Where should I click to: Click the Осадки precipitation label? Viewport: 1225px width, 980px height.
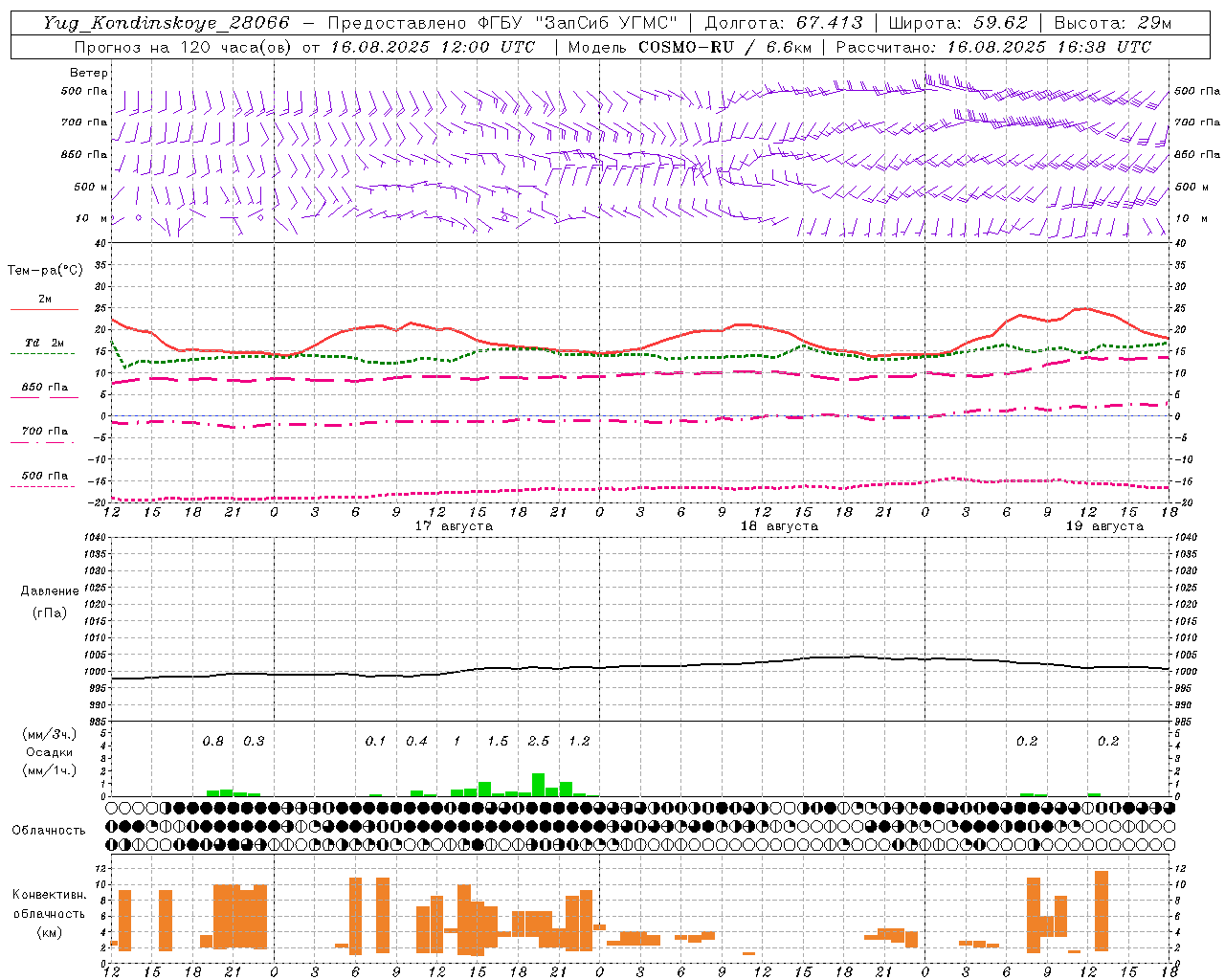(x=50, y=752)
